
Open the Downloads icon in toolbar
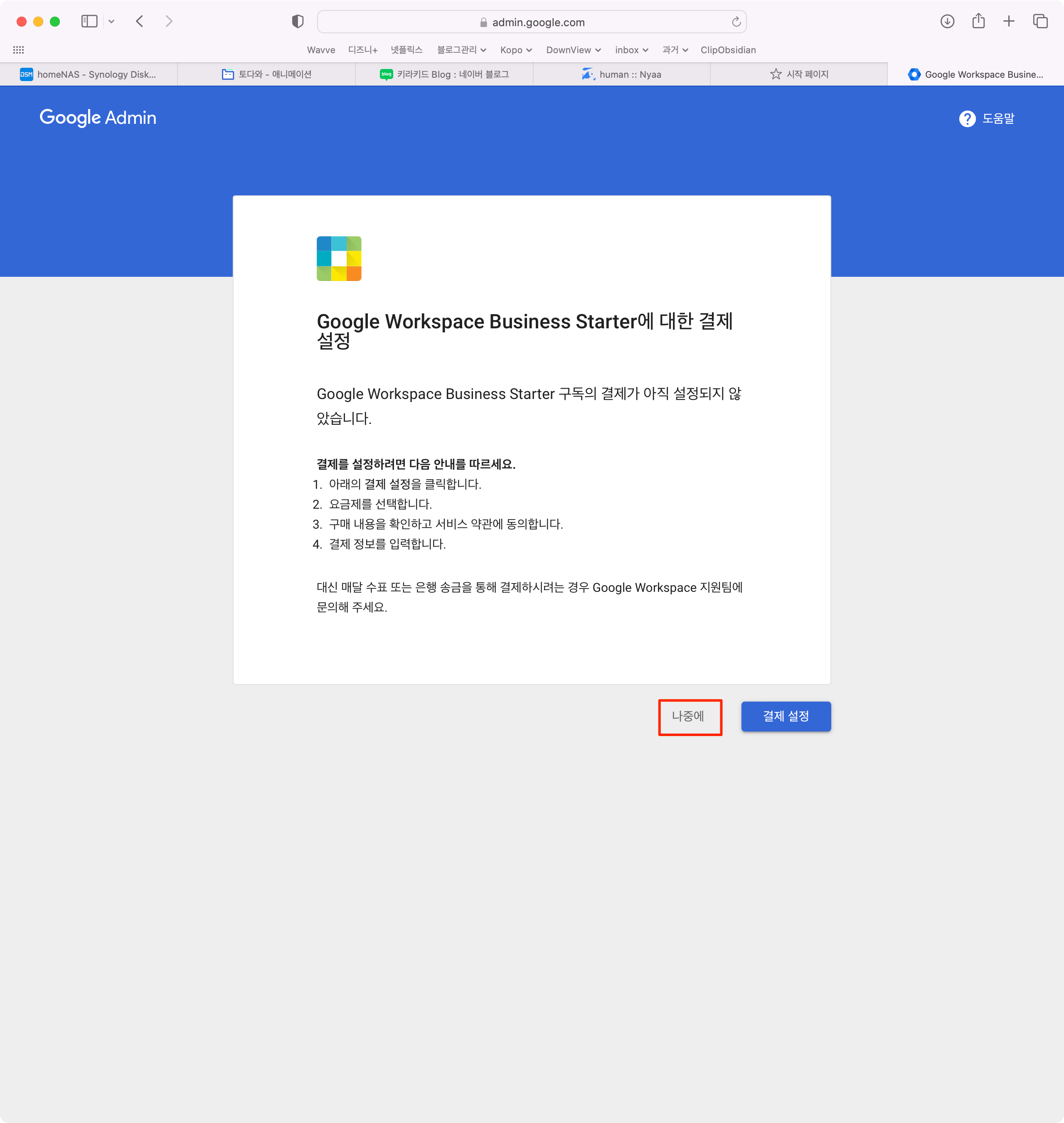click(947, 22)
